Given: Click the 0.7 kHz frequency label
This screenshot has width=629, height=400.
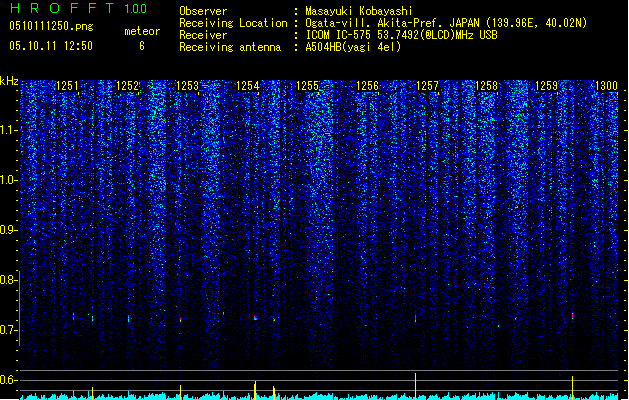Looking at the screenshot, I should pyautogui.click(x=9, y=330).
